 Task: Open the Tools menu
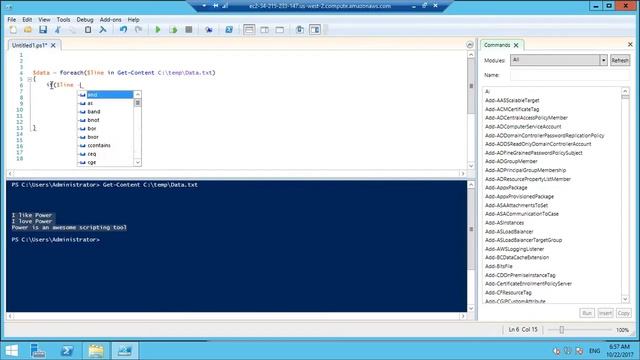(x=63, y=20)
